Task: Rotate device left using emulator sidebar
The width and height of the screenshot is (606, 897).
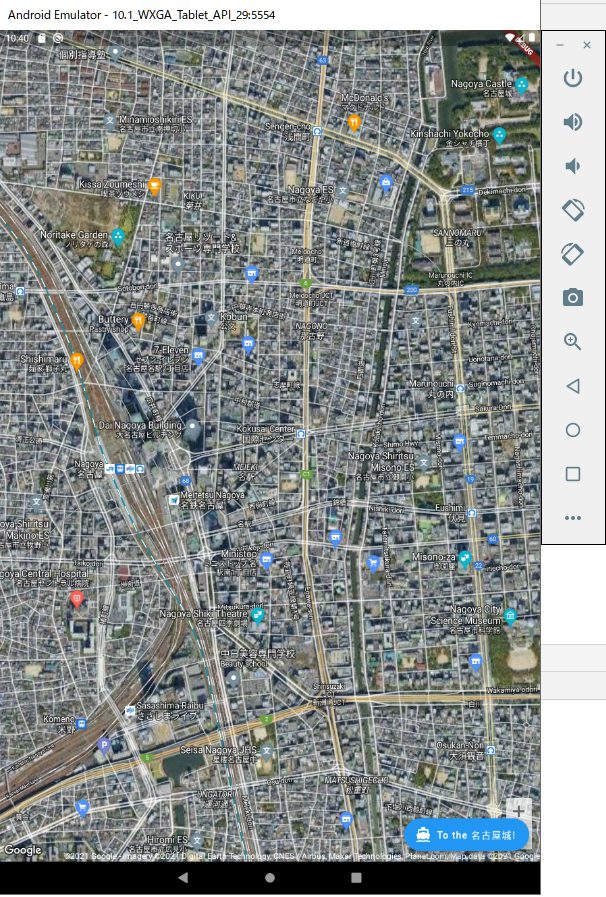Action: [573, 210]
